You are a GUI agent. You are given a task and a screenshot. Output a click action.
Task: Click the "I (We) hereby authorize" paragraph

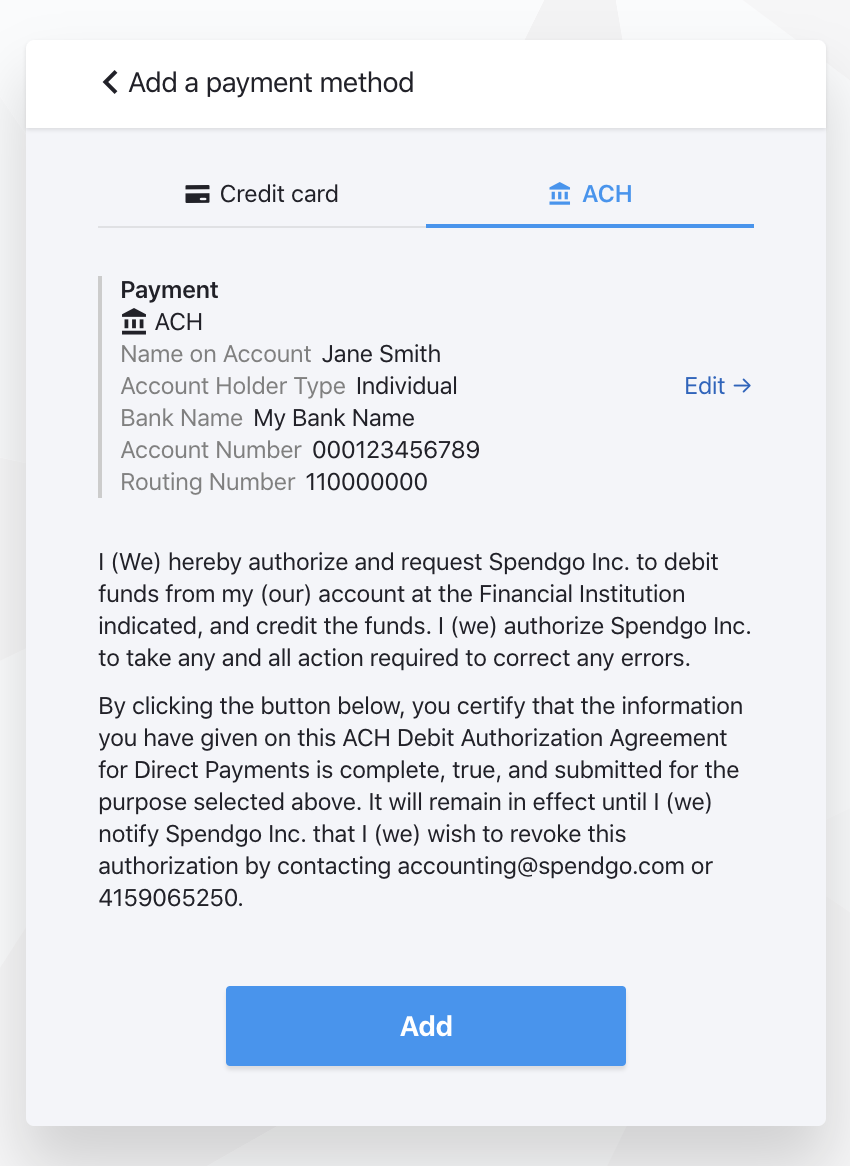424,610
